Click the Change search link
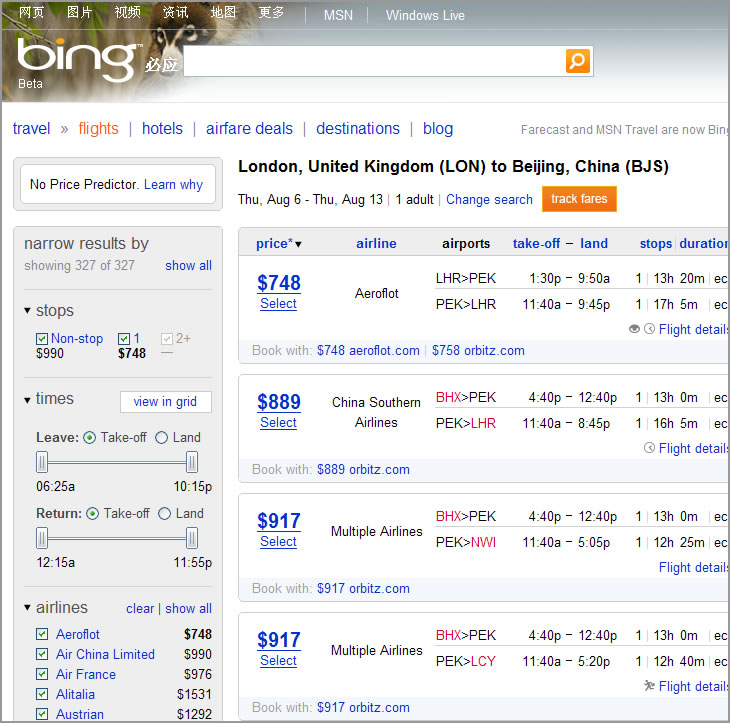This screenshot has height=723, width=730. click(x=489, y=199)
